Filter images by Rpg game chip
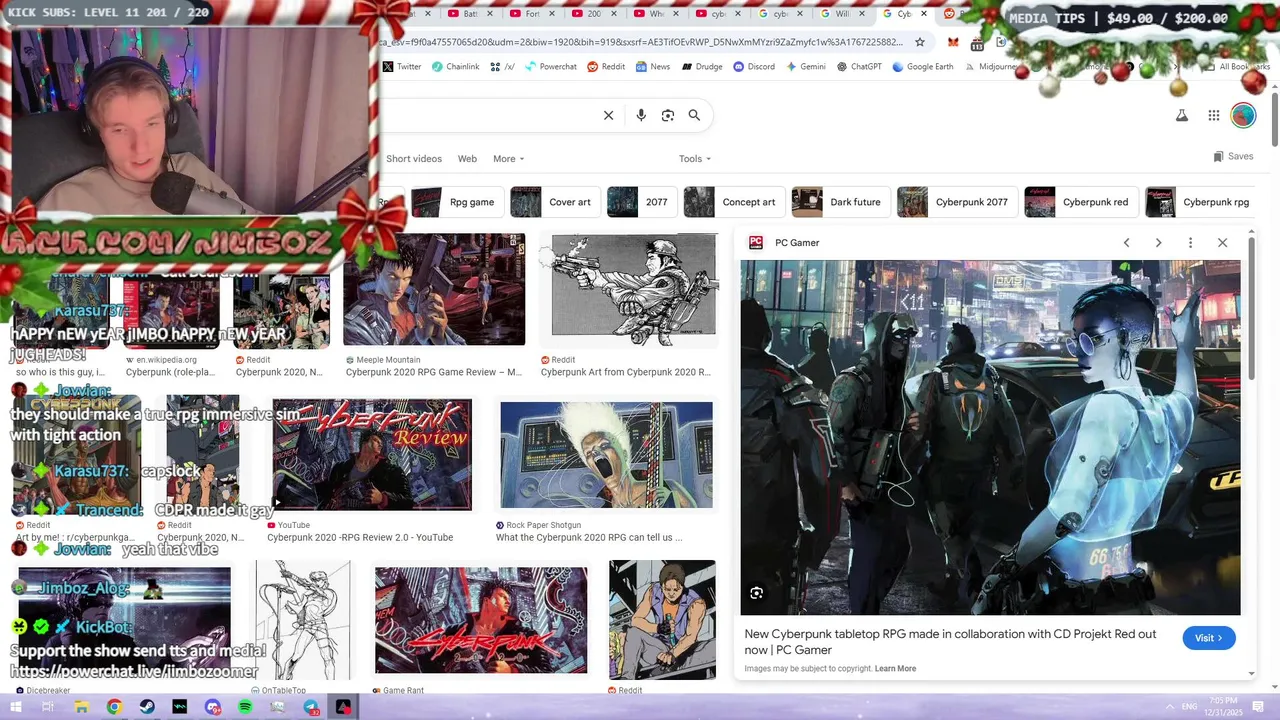Viewport: 1280px width, 720px height. (456, 202)
